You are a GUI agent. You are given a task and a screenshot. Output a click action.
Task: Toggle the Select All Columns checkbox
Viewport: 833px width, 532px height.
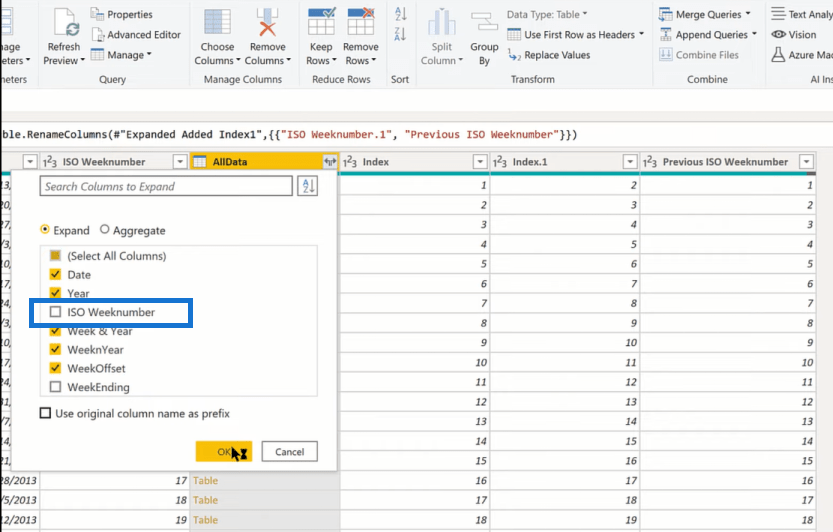(x=55, y=256)
